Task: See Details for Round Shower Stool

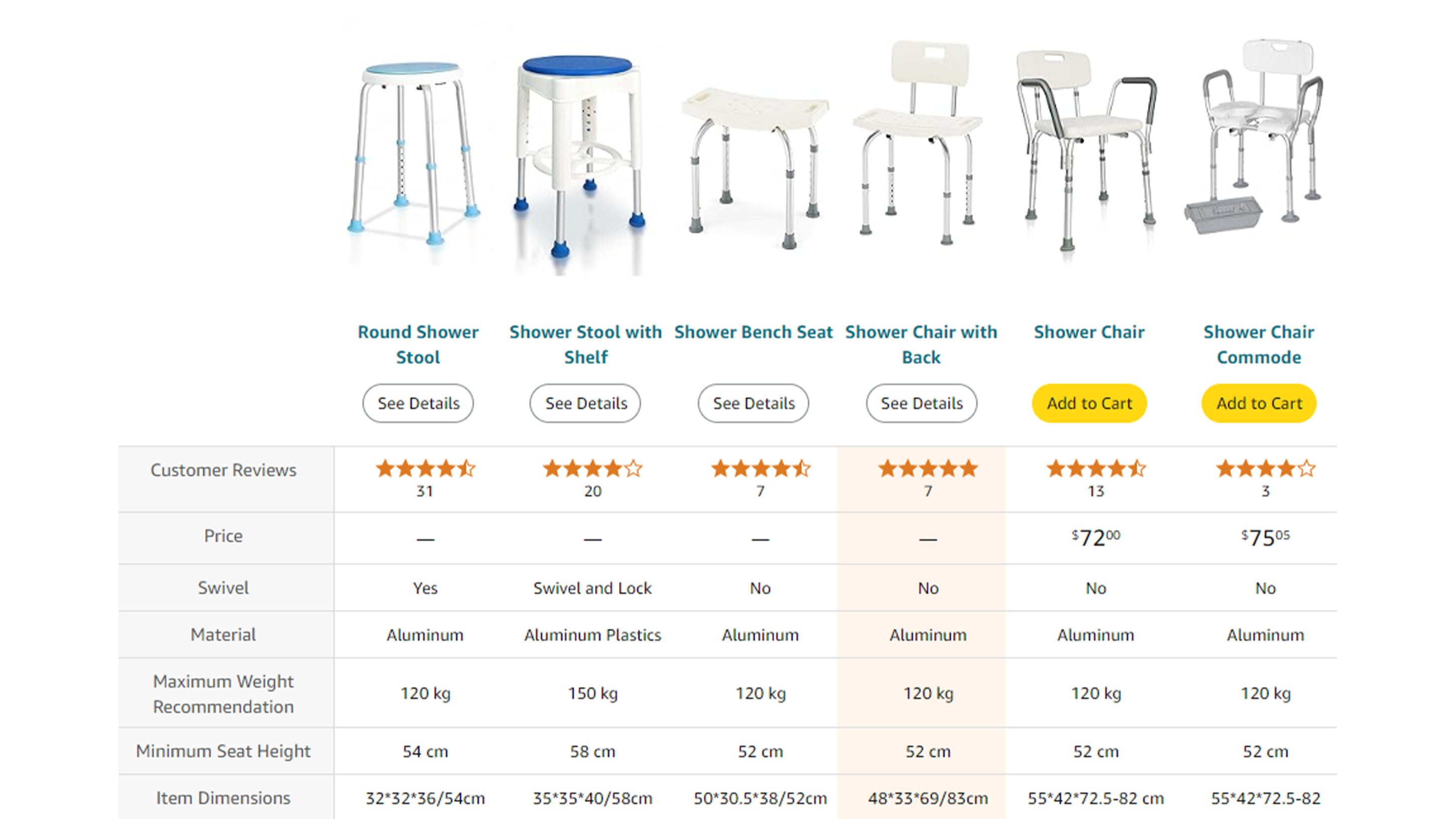Action: coord(418,404)
